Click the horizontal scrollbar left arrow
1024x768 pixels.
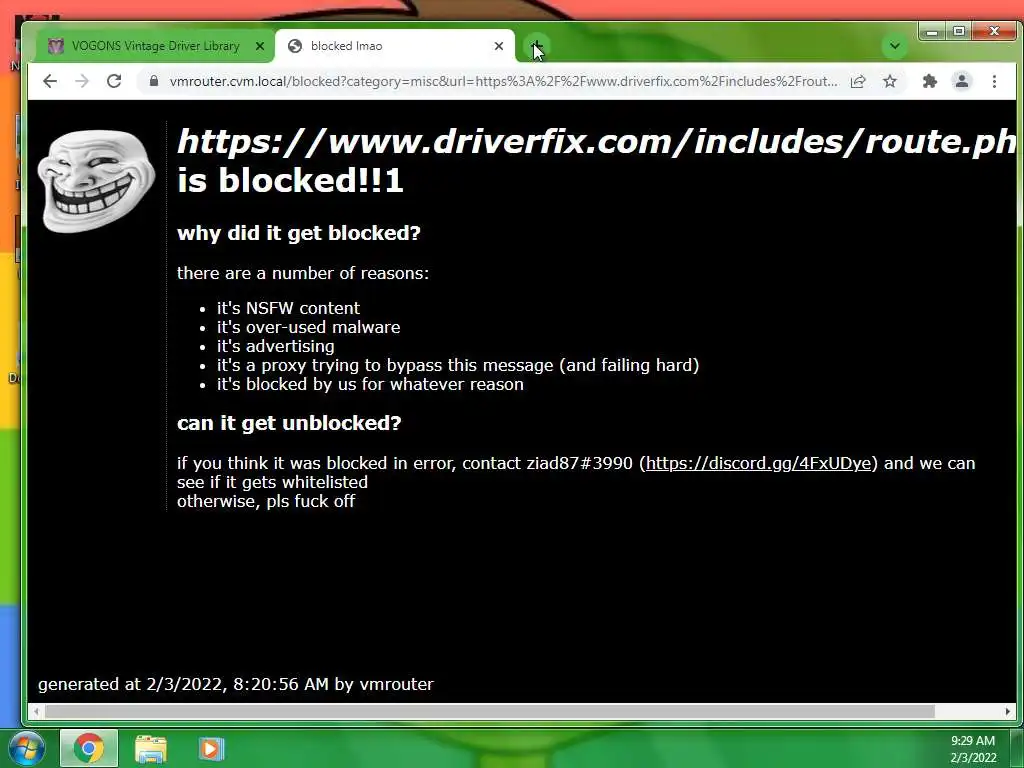tap(37, 711)
